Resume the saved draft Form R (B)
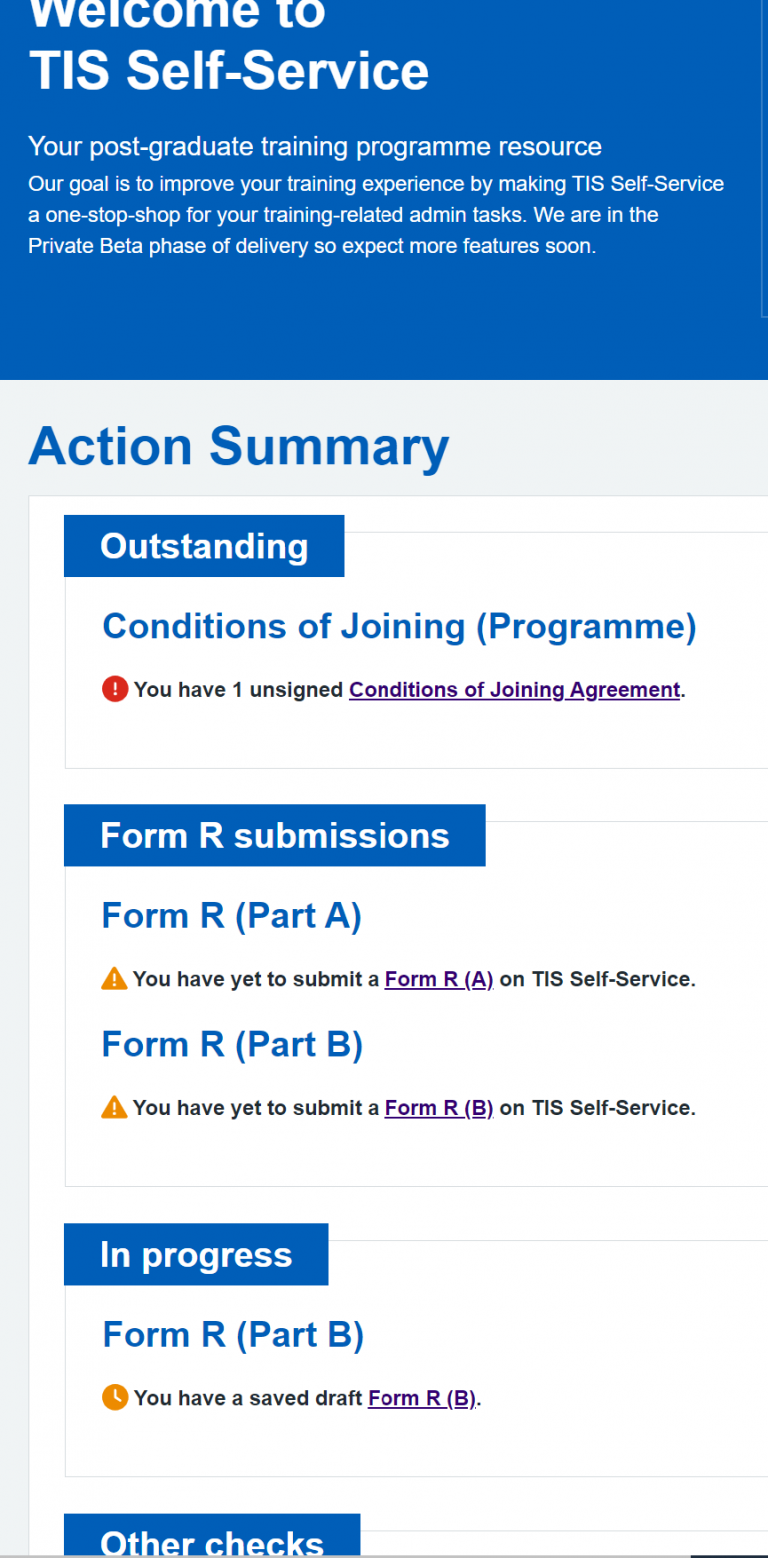Viewport: 768px width, 1558px height. [x=421, y=1397]
